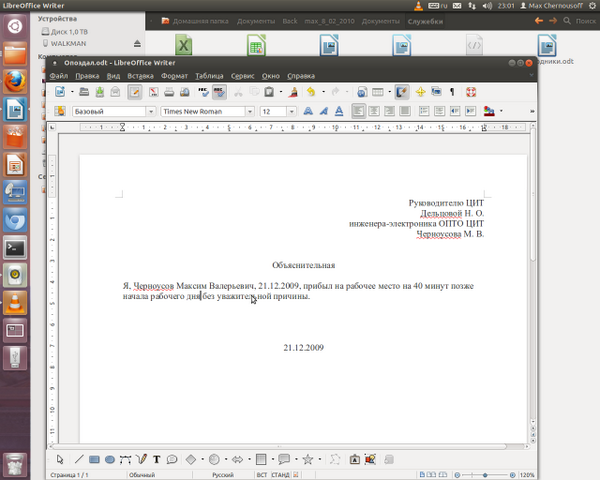Select Centered paragraph alignment button

[374, 111]
